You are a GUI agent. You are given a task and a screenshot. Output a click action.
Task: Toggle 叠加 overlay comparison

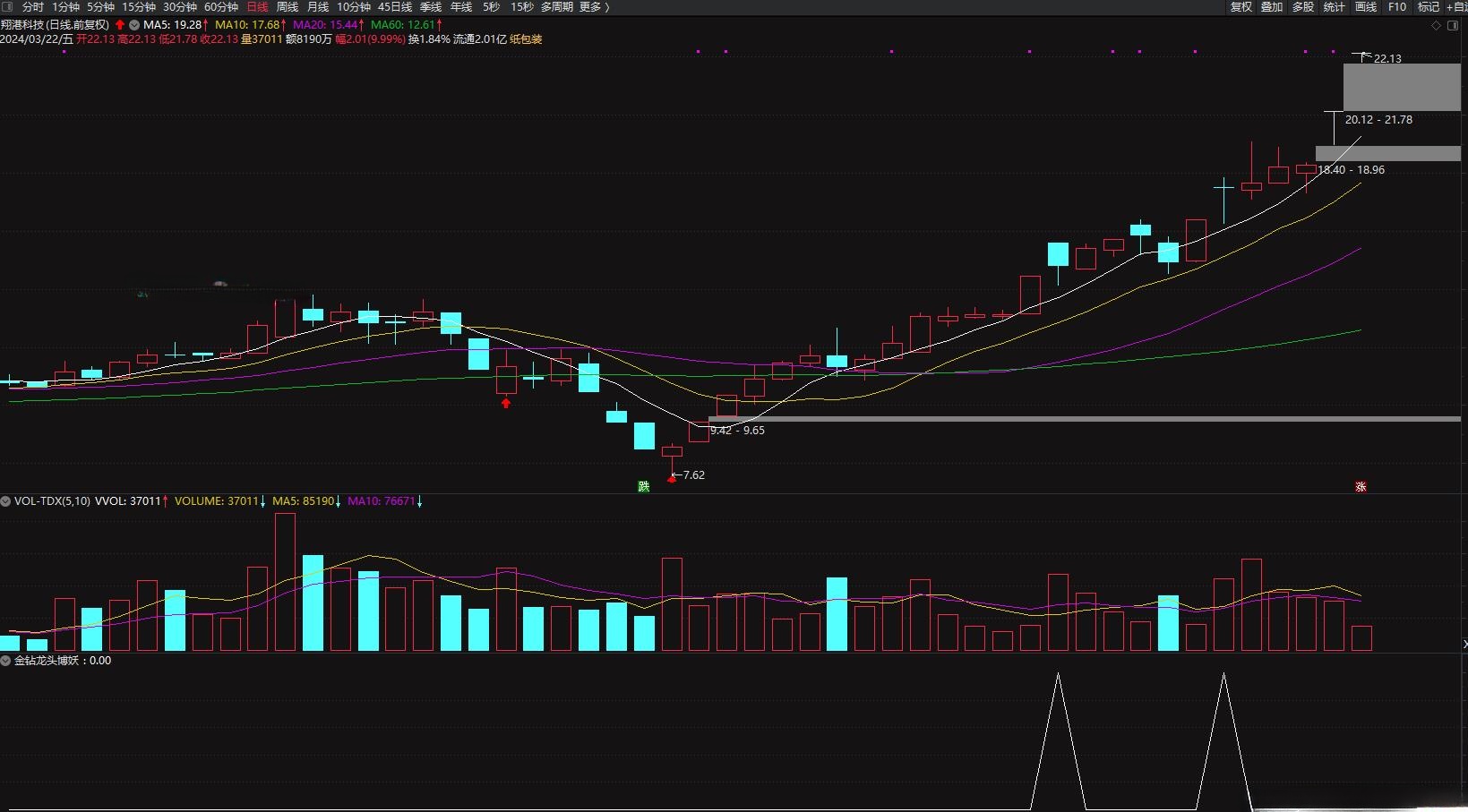click(x=1272, y=7)
